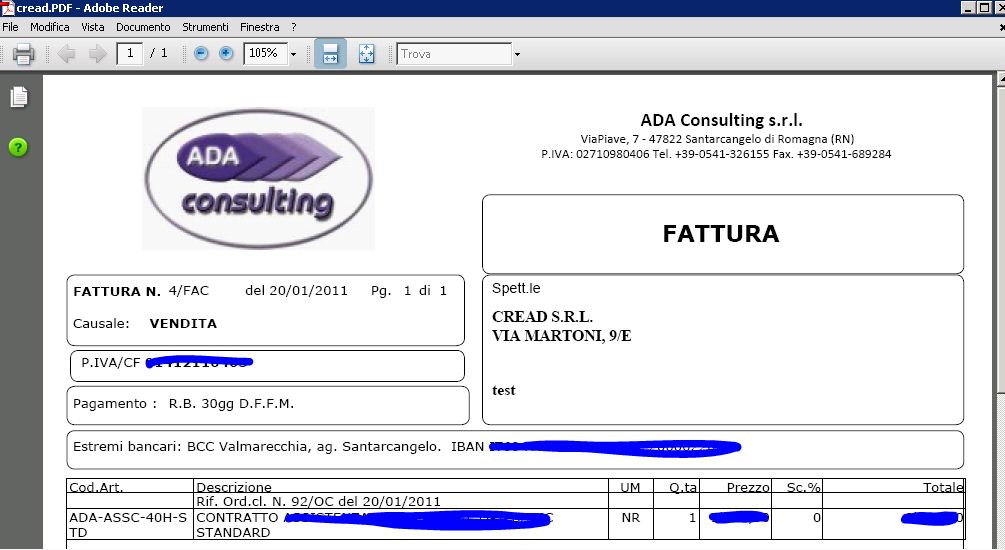
Task: Go to next page arrow
Action: click(x=97, y=53)
